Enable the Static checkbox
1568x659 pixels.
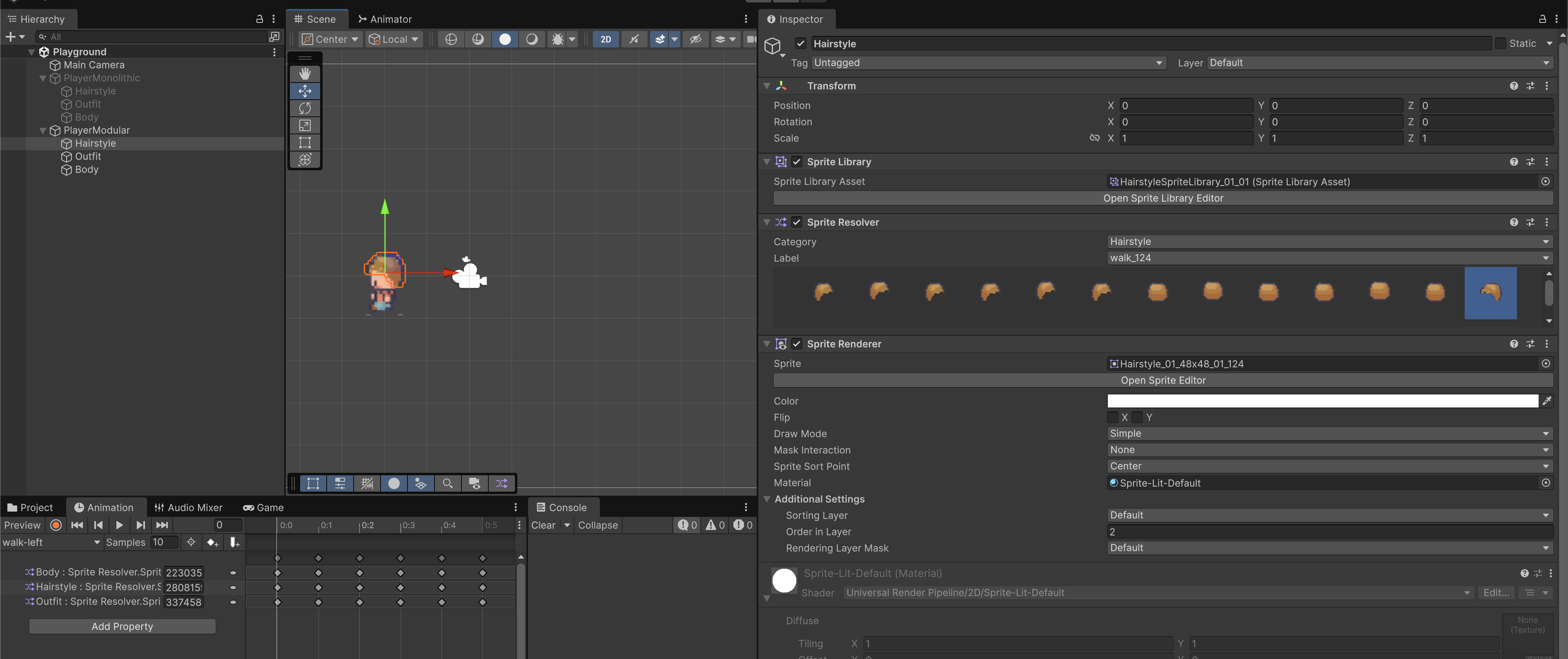(1501, 43)
